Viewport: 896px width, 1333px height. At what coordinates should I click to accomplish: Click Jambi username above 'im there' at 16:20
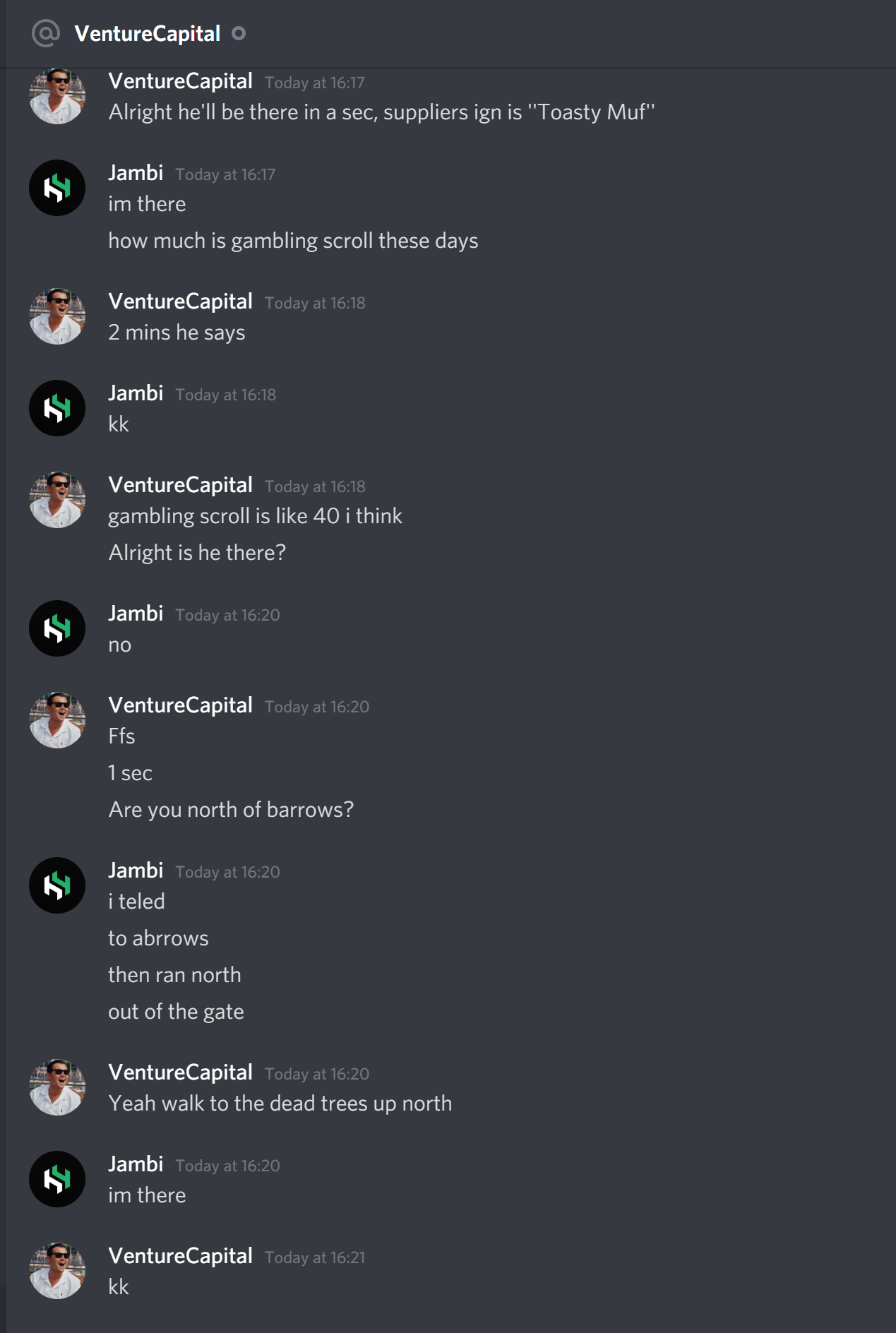tap(136, 1164)
